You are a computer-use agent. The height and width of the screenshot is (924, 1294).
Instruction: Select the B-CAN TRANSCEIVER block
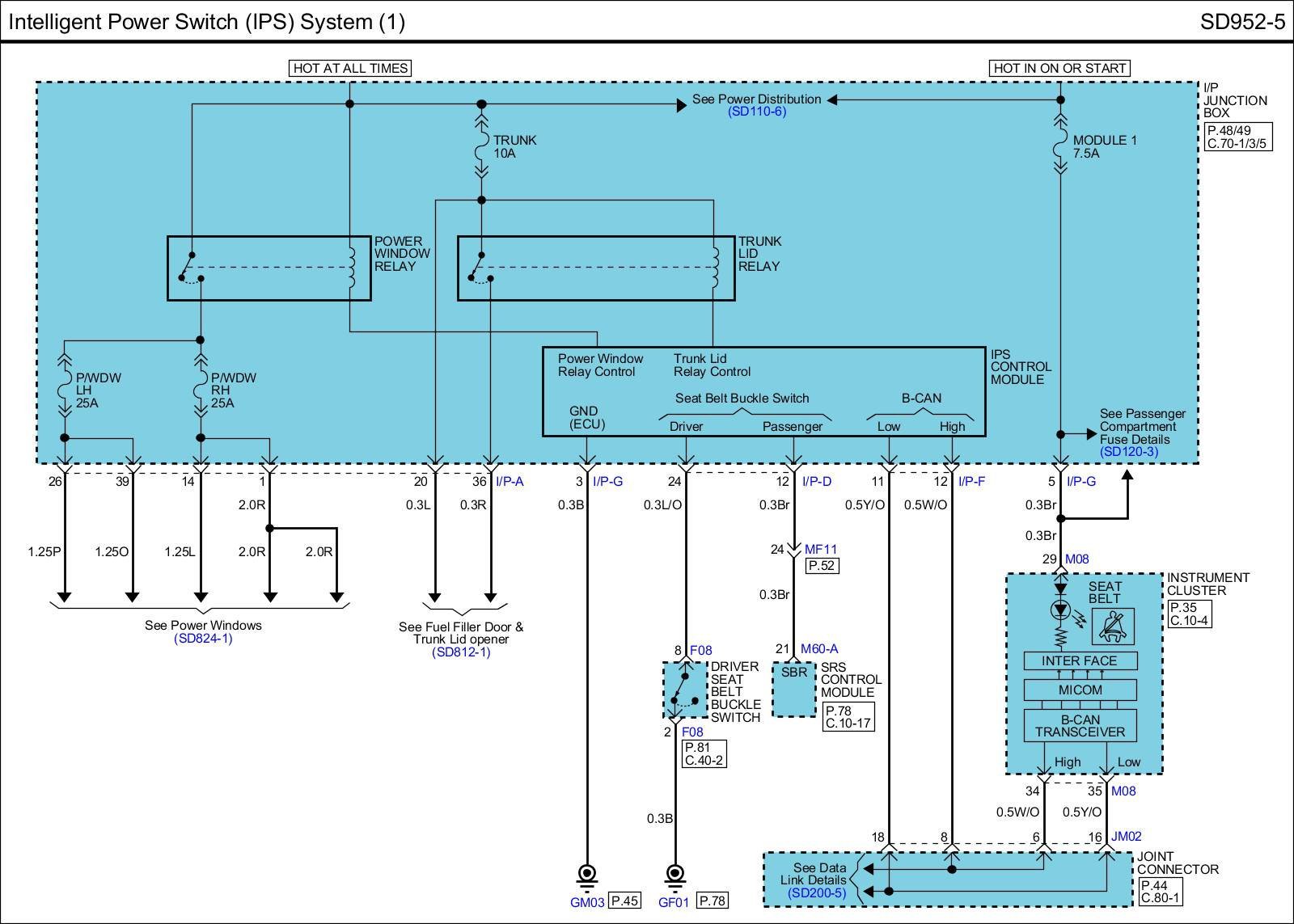tap(1080, 726)
